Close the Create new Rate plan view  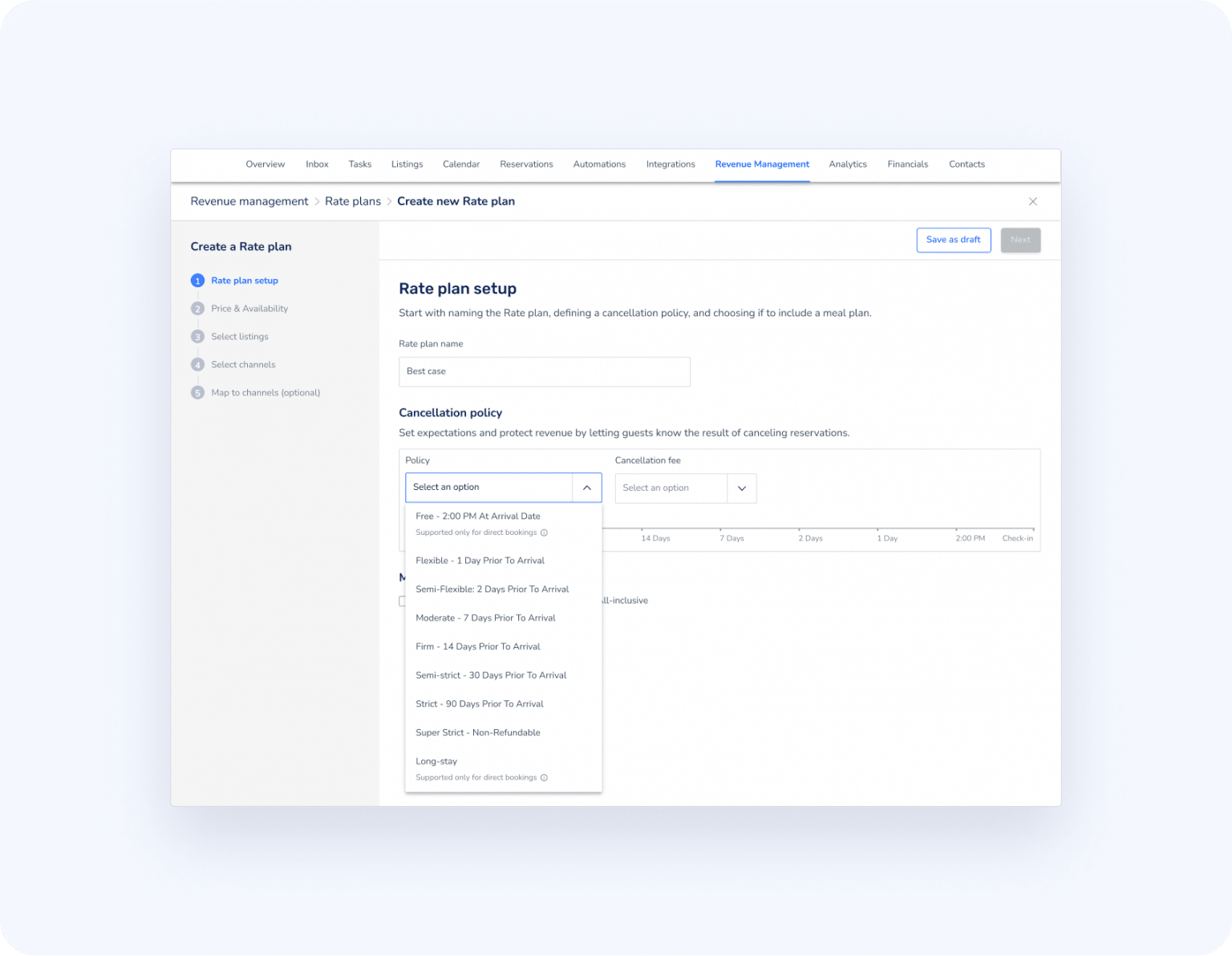pos(1033,201)
